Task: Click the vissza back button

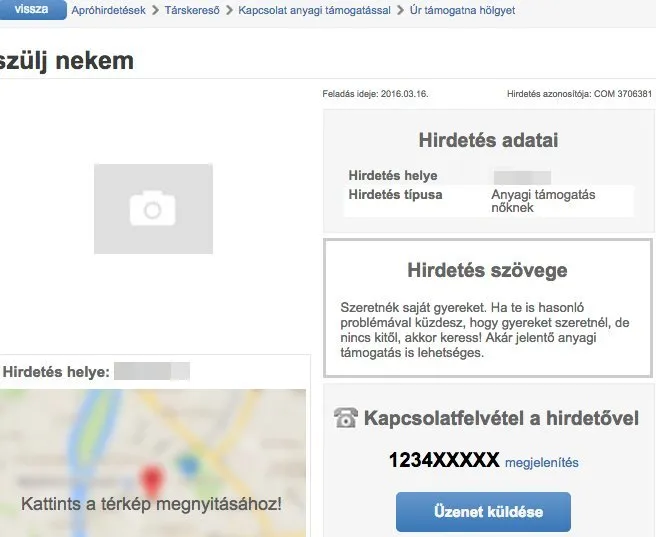Action: tap(32, 10)
